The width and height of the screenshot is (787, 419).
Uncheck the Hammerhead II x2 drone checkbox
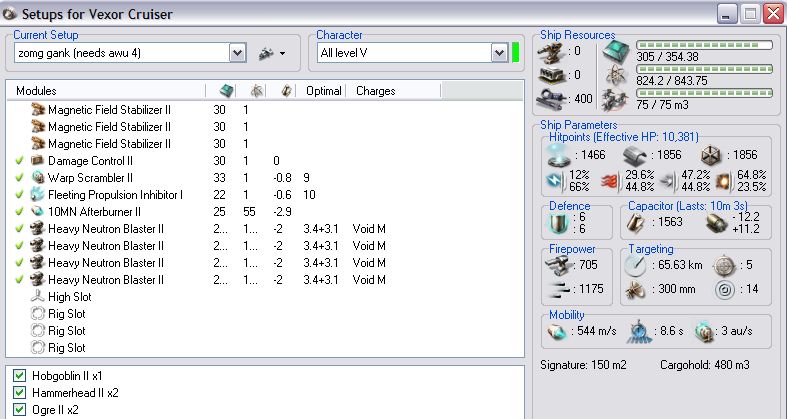click(20, 392)
